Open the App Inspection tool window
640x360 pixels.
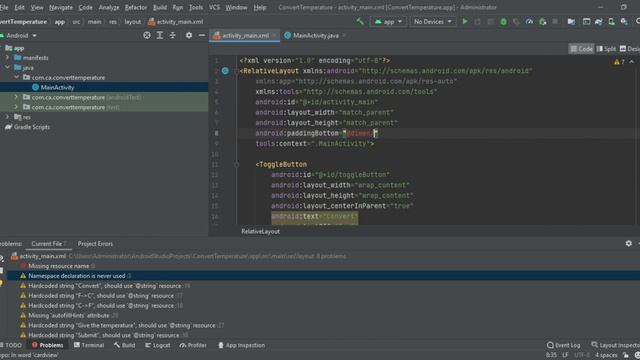tap(242, 345)
